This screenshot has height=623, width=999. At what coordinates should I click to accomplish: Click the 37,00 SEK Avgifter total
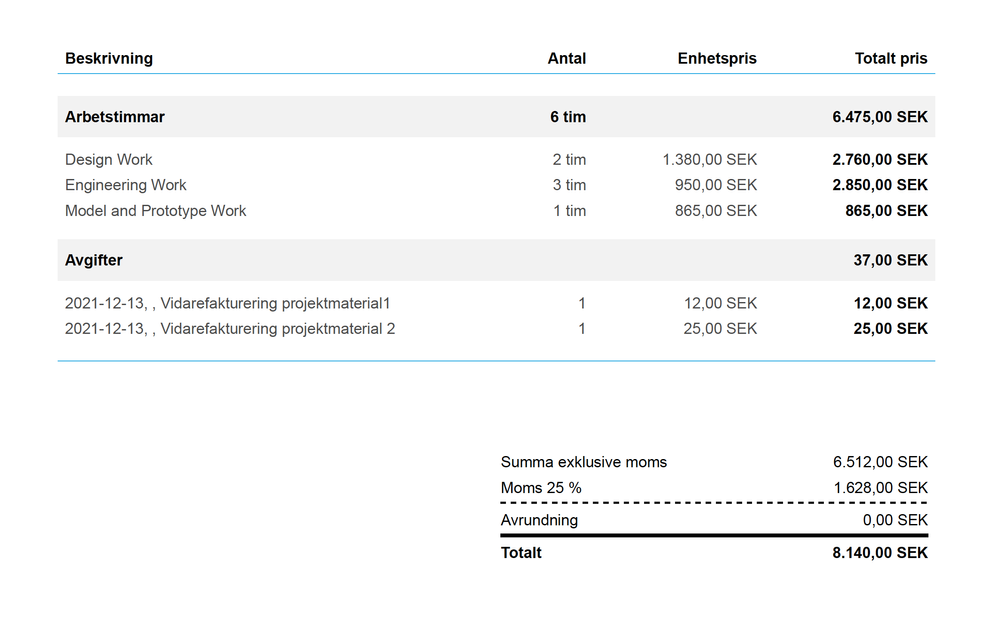(891, 260)
